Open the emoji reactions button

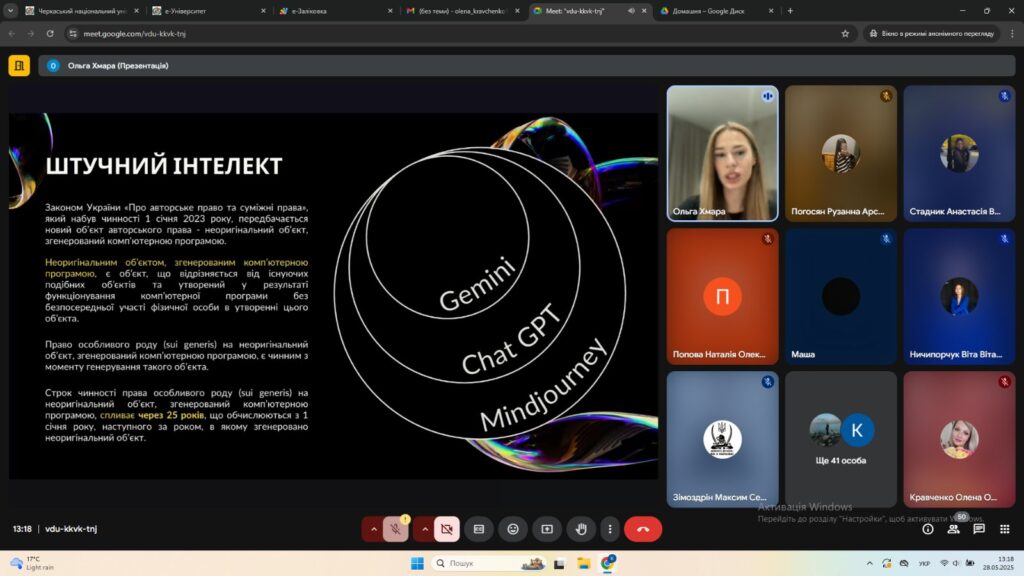[513, 529]
